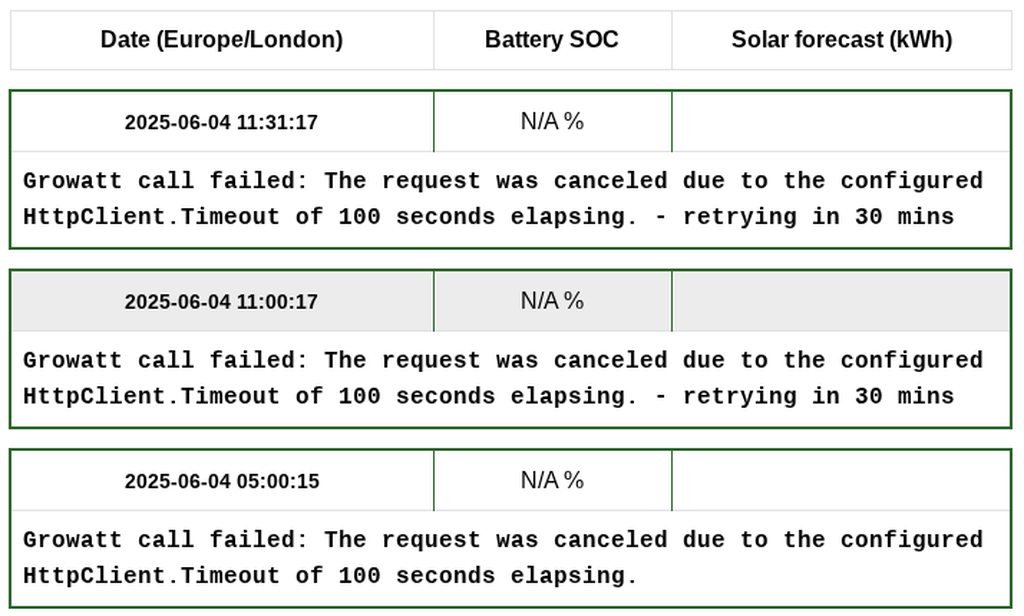Click the Battery SOC column header
This screenshot has height=616, width=1024.
click(x=551, y=40)
